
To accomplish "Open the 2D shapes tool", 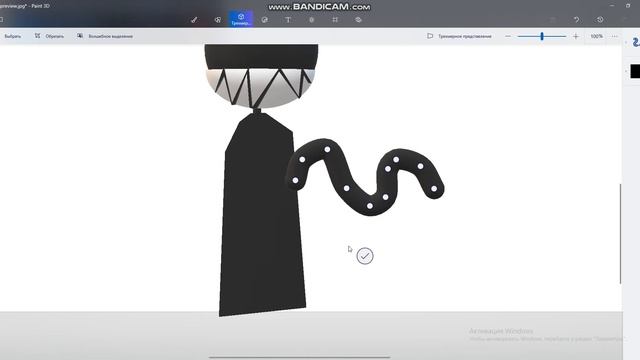I will [x=218, y=20].
